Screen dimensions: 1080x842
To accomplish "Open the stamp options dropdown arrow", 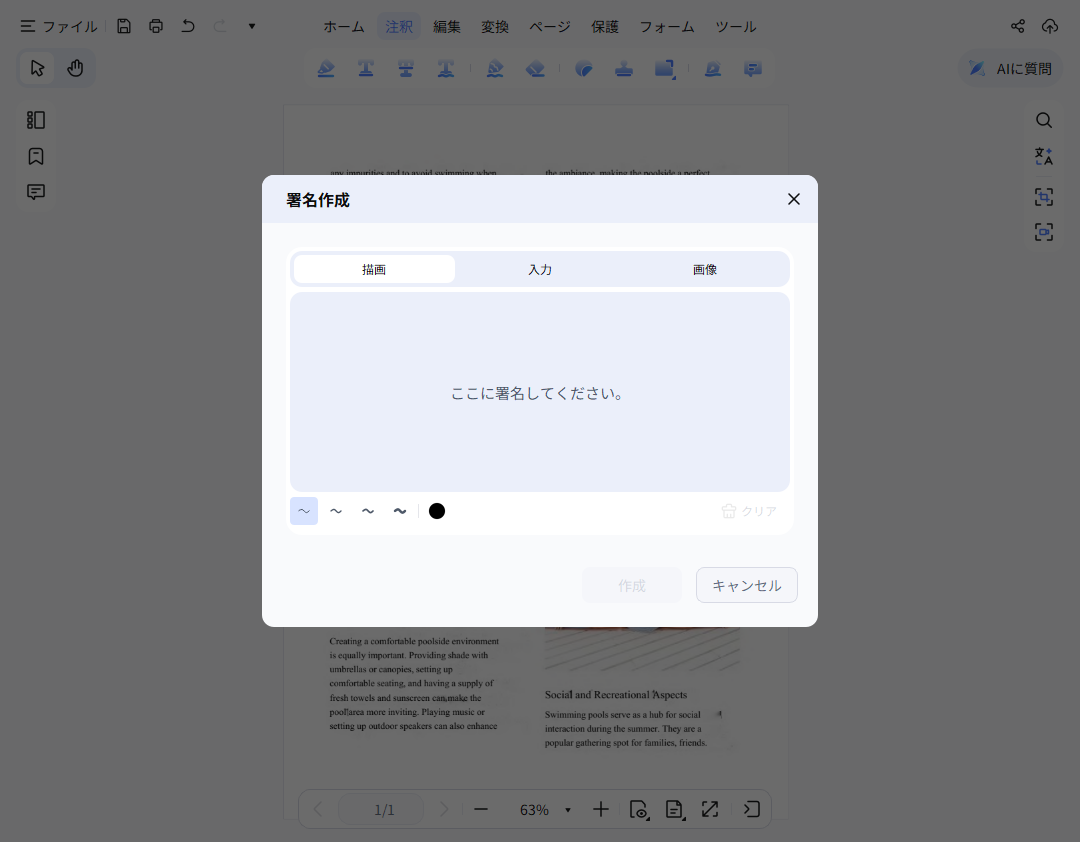I will coord(674,78).
